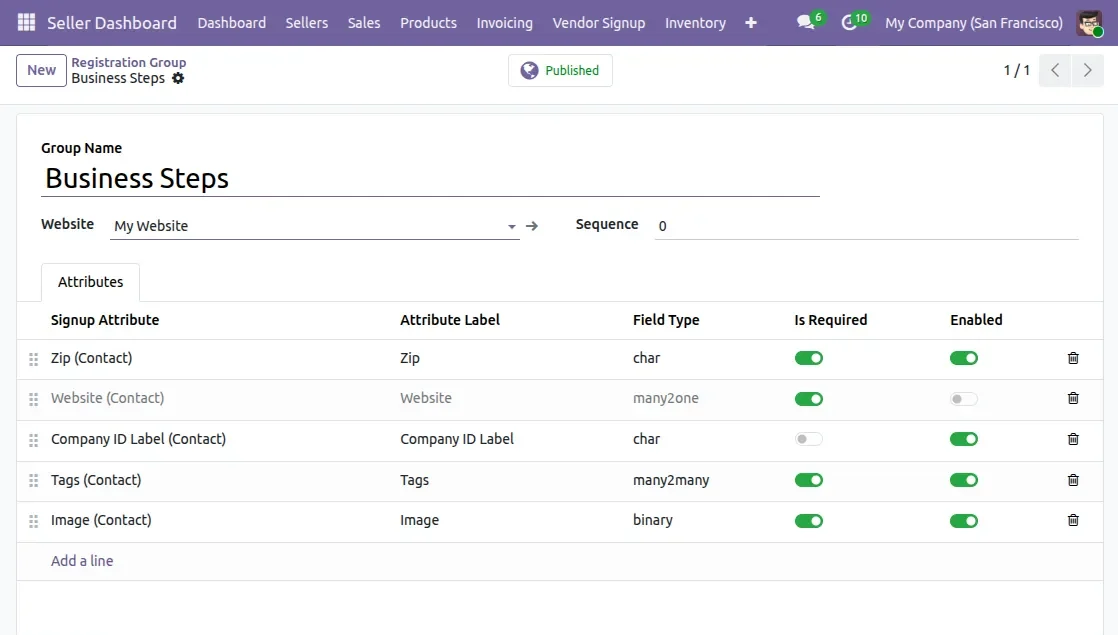Grab the Zip row drag handle
This screenshot has height=635, width=1118.
click(34, 359)
